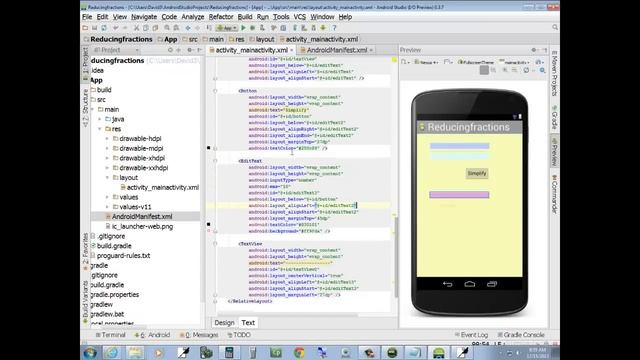Click the Back navigation arrow icon
This screenshot has height=360, width=640.
pos(188,28)
